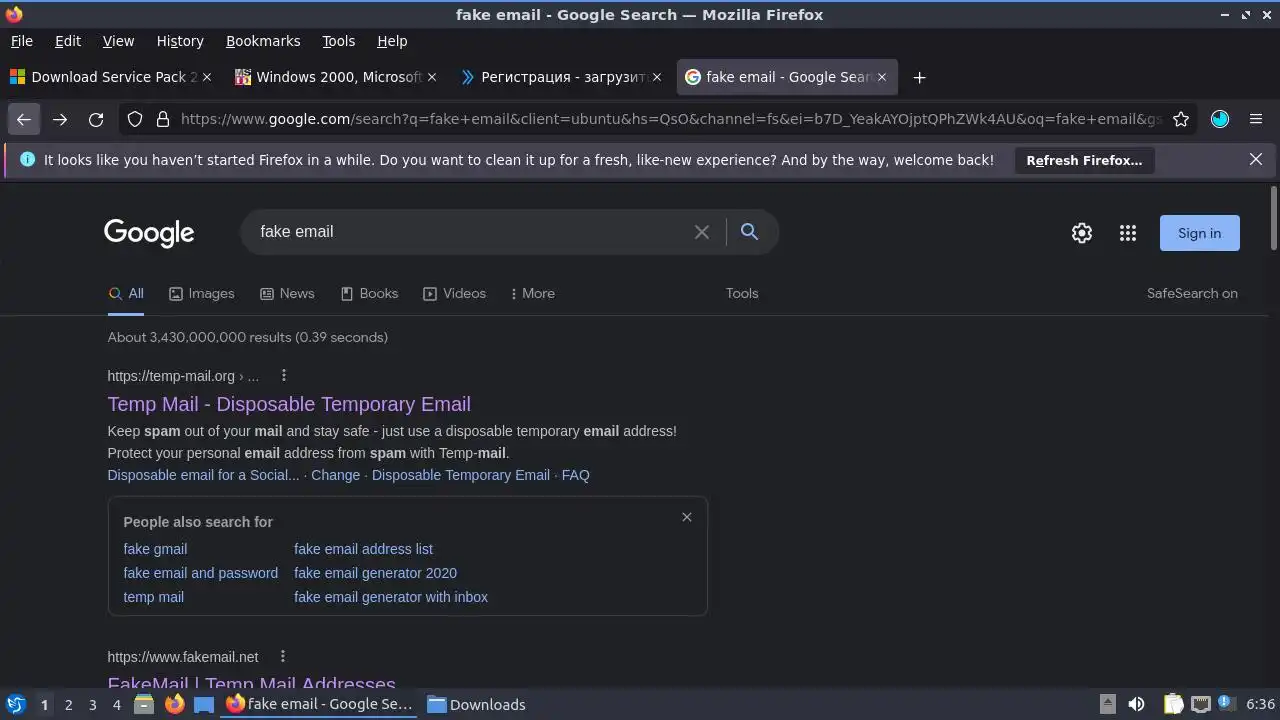Open tracking protection shield icon

tap(135, 119)
